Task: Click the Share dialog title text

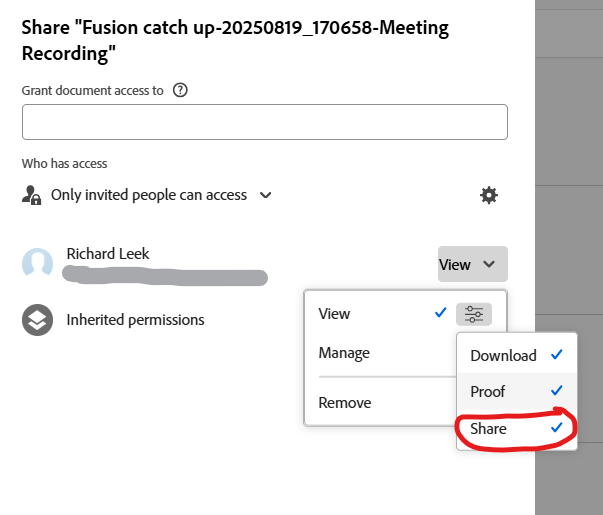Action: (235, 40)
